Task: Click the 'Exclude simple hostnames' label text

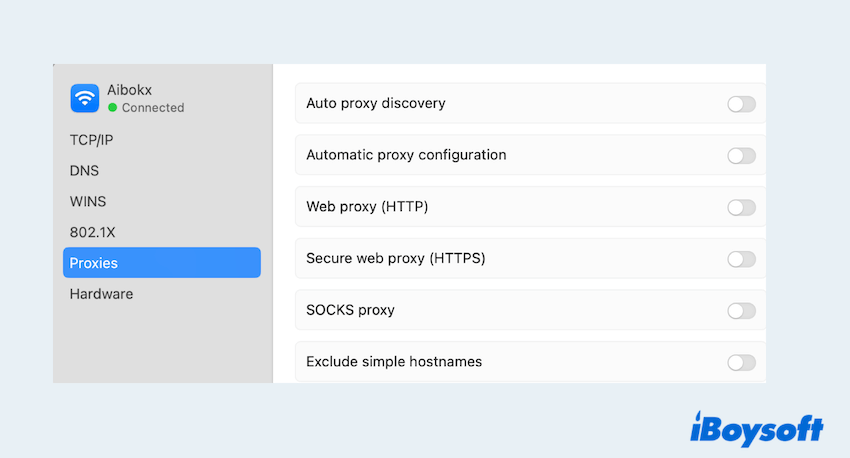Action: pyautogui.click(x=394, y=361)
